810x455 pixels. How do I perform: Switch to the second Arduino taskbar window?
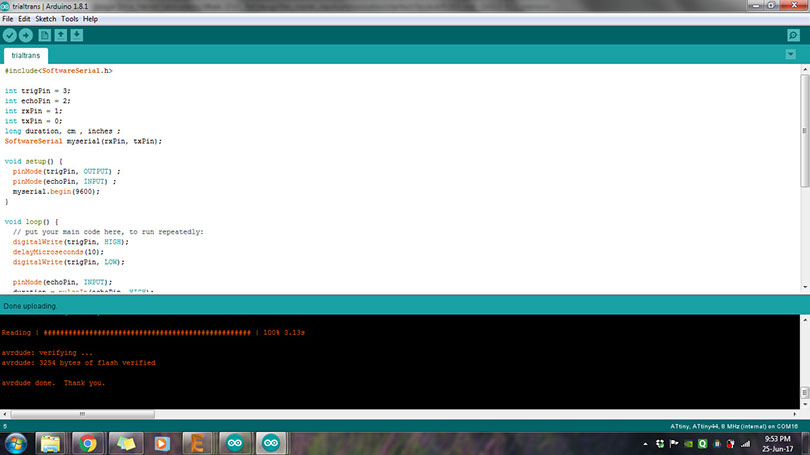point(271,444)
